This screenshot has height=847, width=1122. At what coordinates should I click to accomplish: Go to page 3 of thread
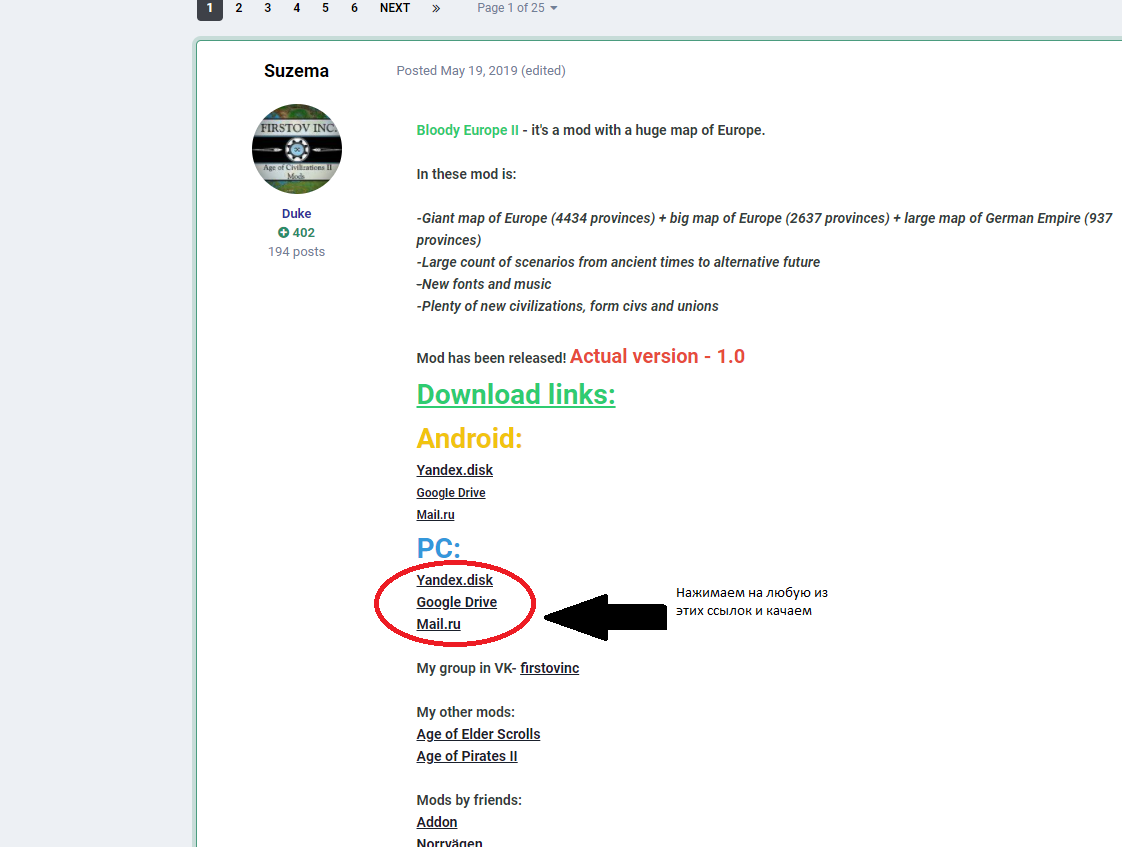pos(268,8)
